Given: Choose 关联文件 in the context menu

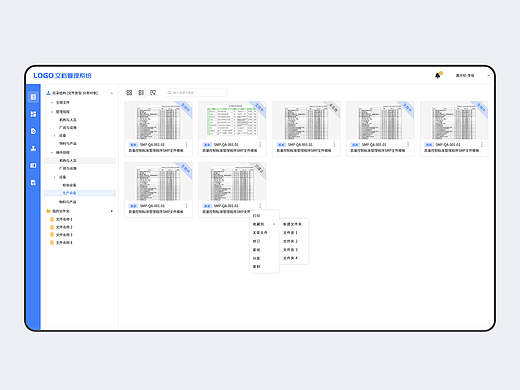Looking at the screenshot, I should point(260,233).
